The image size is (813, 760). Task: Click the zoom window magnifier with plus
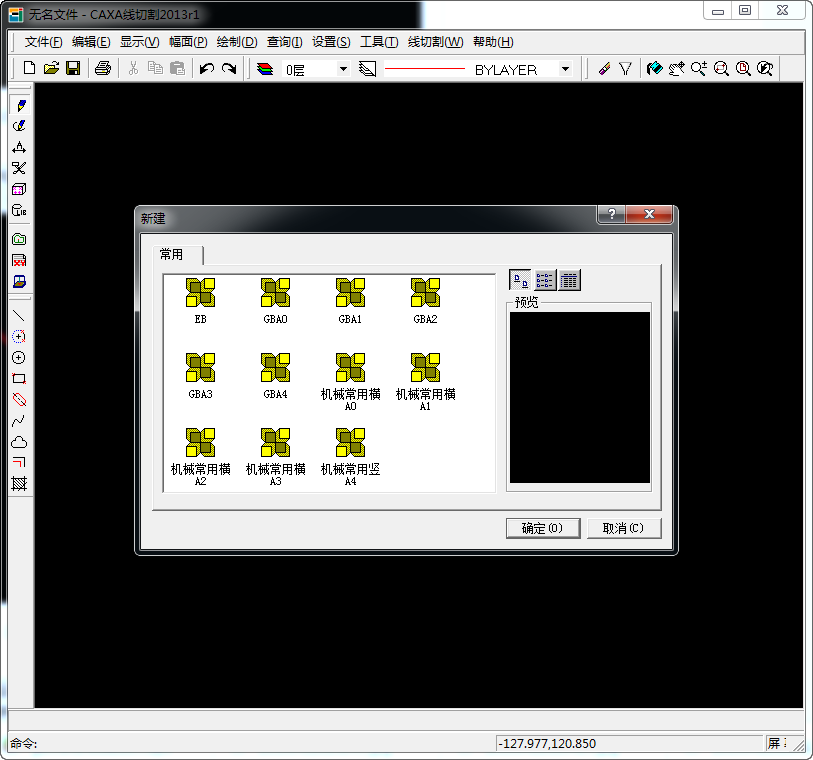[699, 68]
